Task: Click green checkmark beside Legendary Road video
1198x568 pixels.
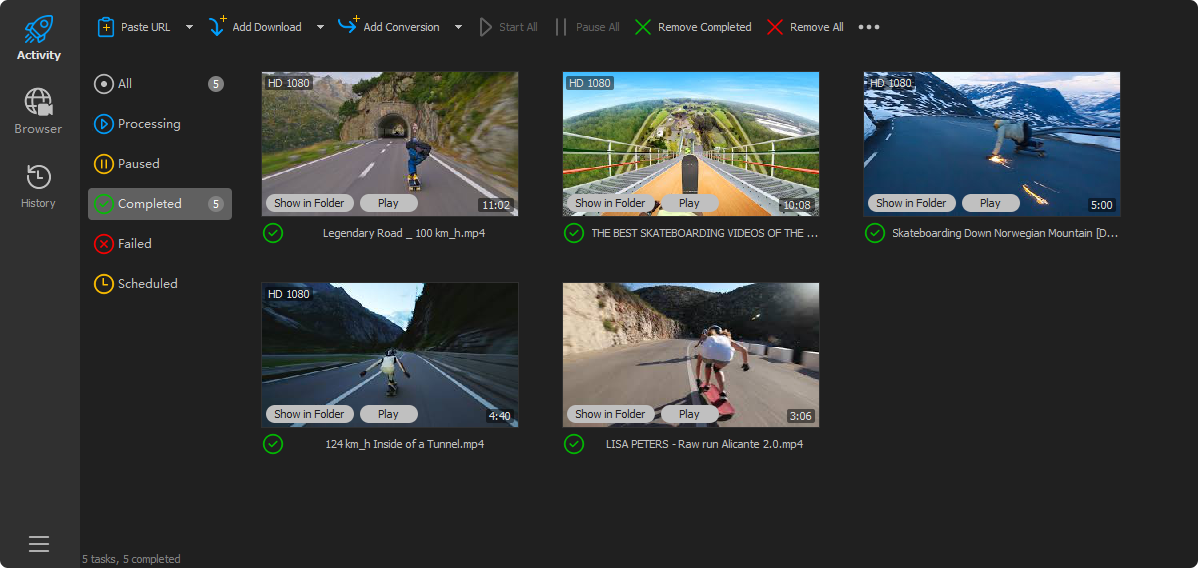Action: click(x=273, y=233)
